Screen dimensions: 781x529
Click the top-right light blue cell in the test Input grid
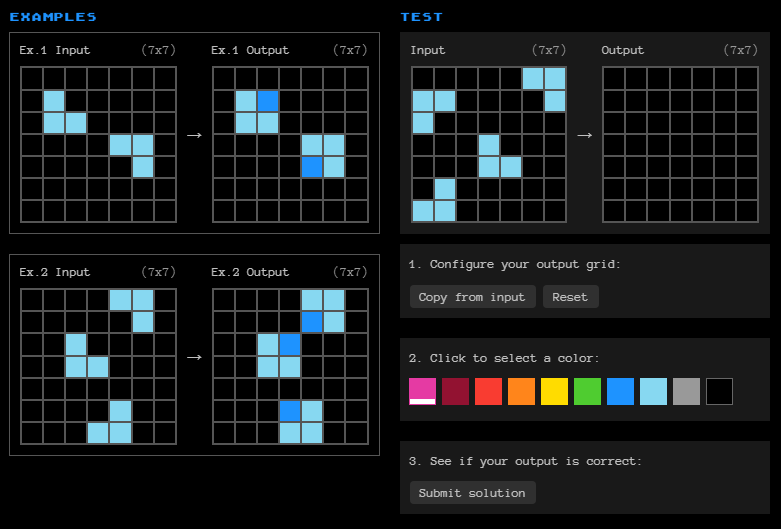point(555,79)
